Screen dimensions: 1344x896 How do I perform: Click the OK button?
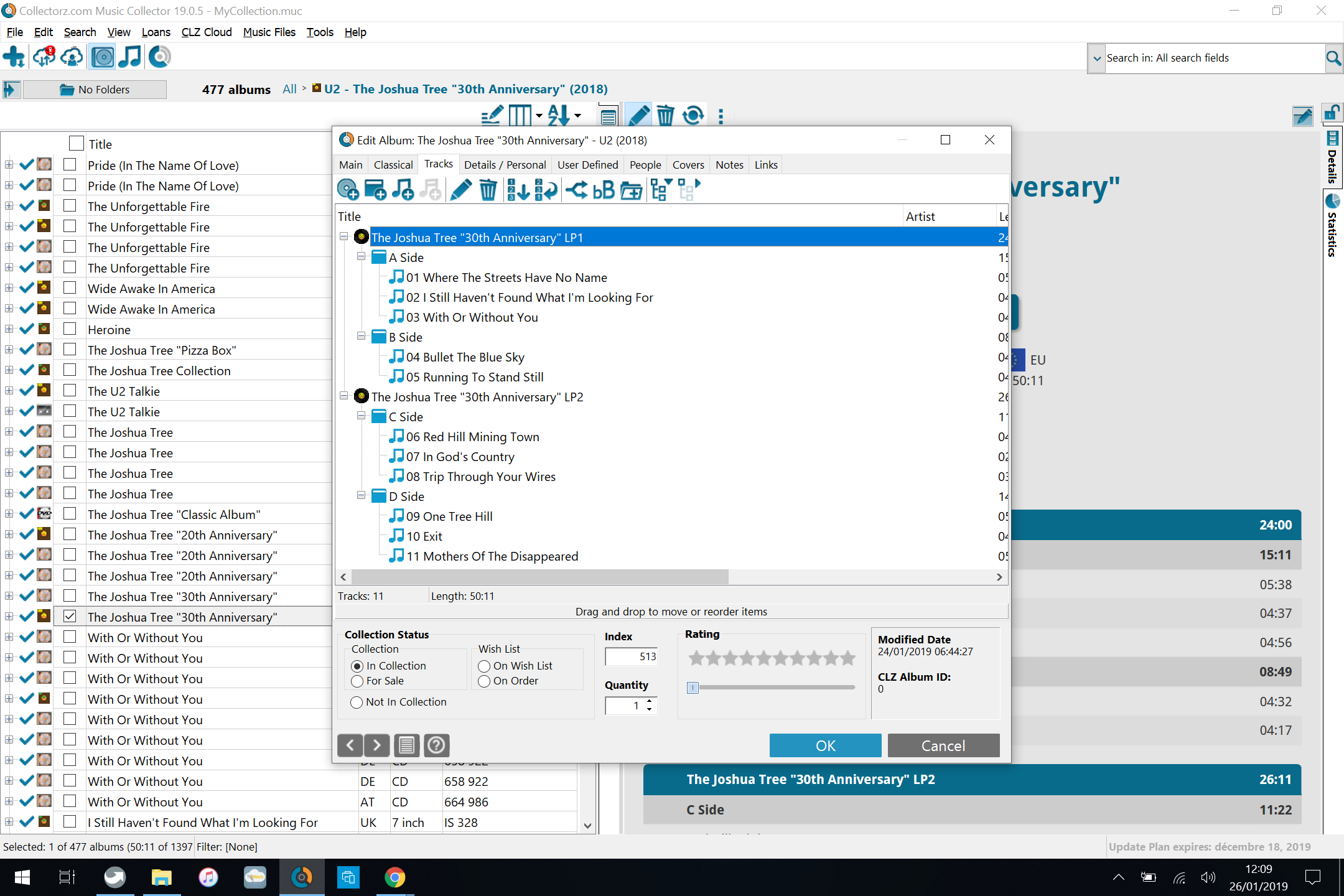tap(825, 745)
